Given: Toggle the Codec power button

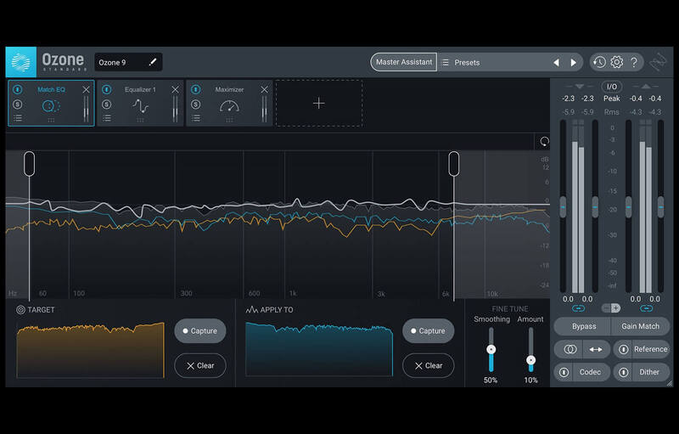Looking at the screenshot, I should click(564, 372).
